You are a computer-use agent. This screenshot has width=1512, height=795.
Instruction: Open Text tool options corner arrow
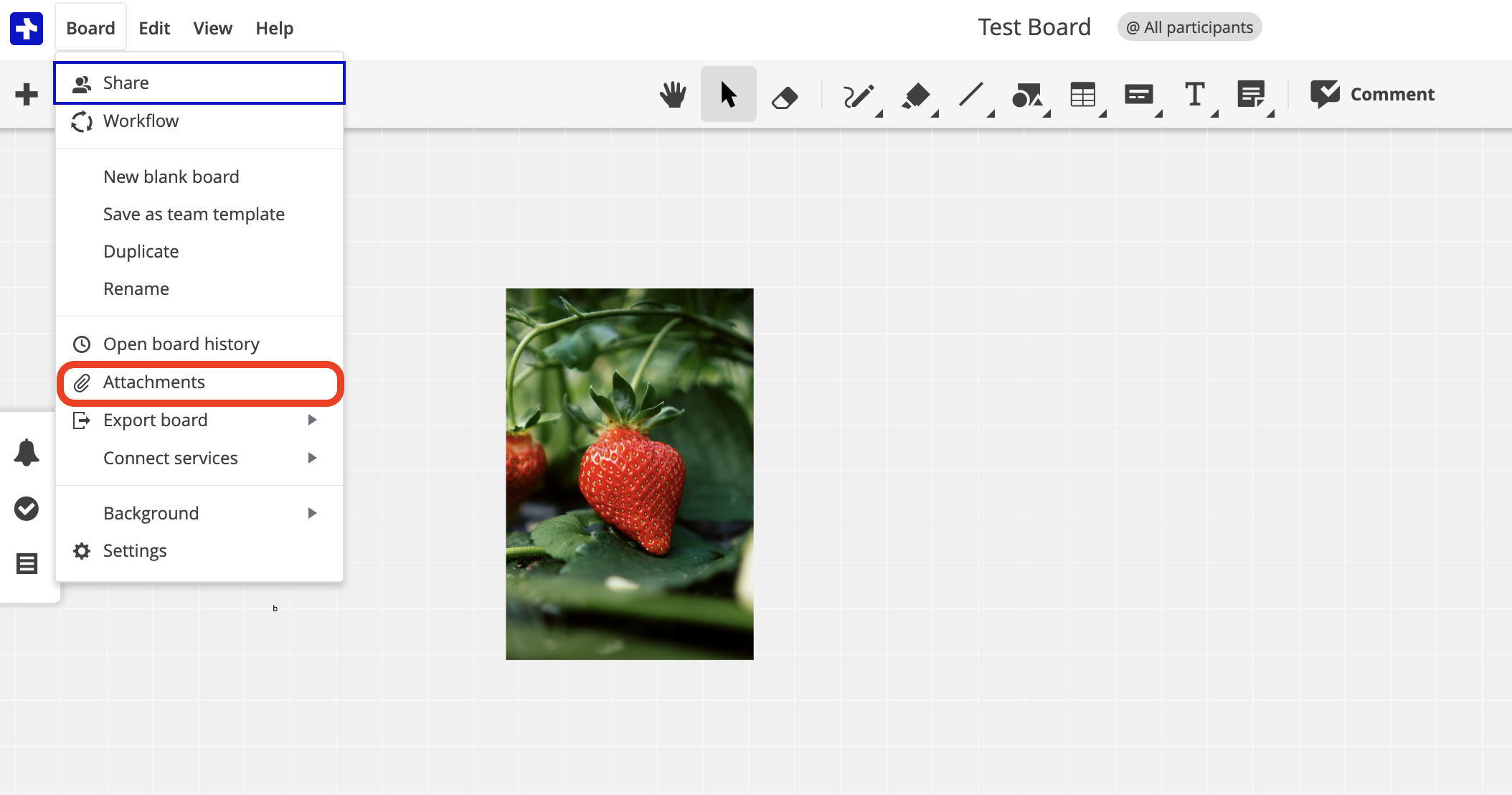click(x=1214, y=113)
